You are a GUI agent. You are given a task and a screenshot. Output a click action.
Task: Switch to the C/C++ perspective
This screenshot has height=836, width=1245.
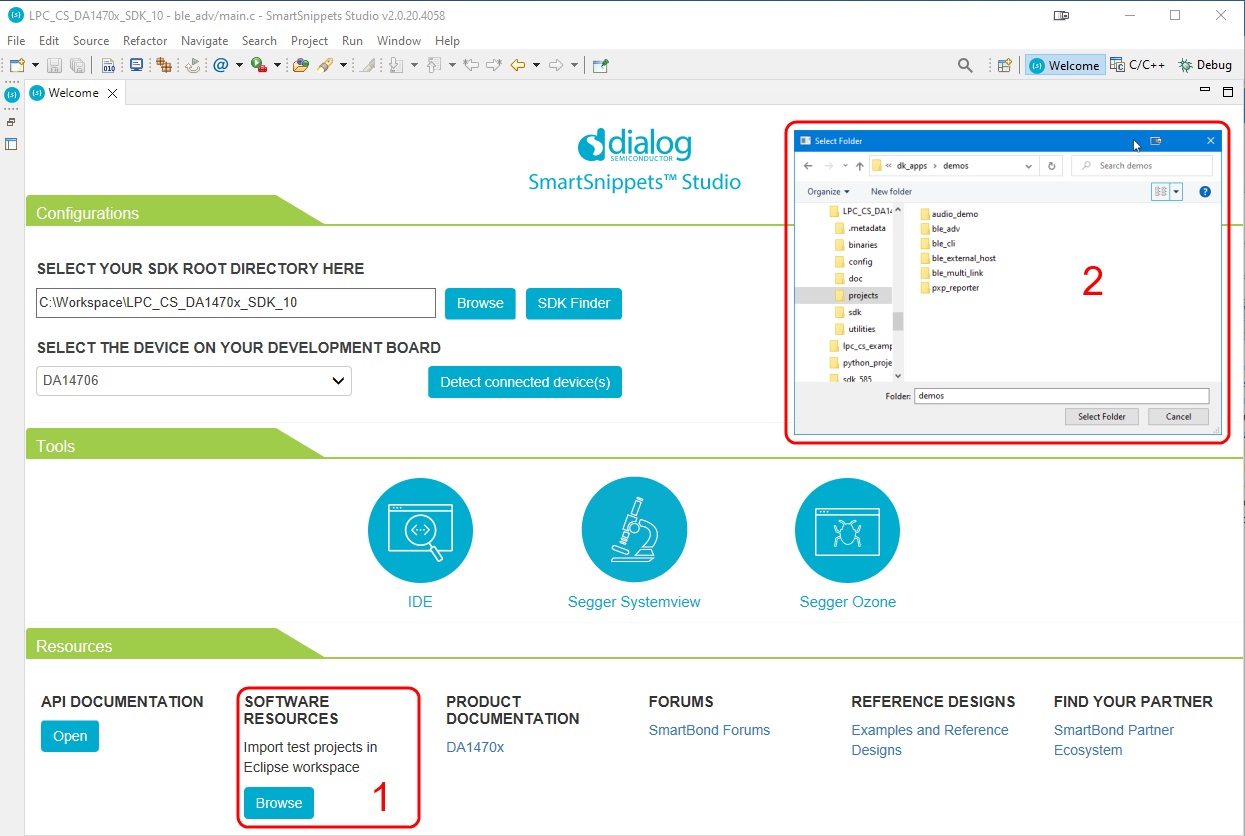point(1138,65)
